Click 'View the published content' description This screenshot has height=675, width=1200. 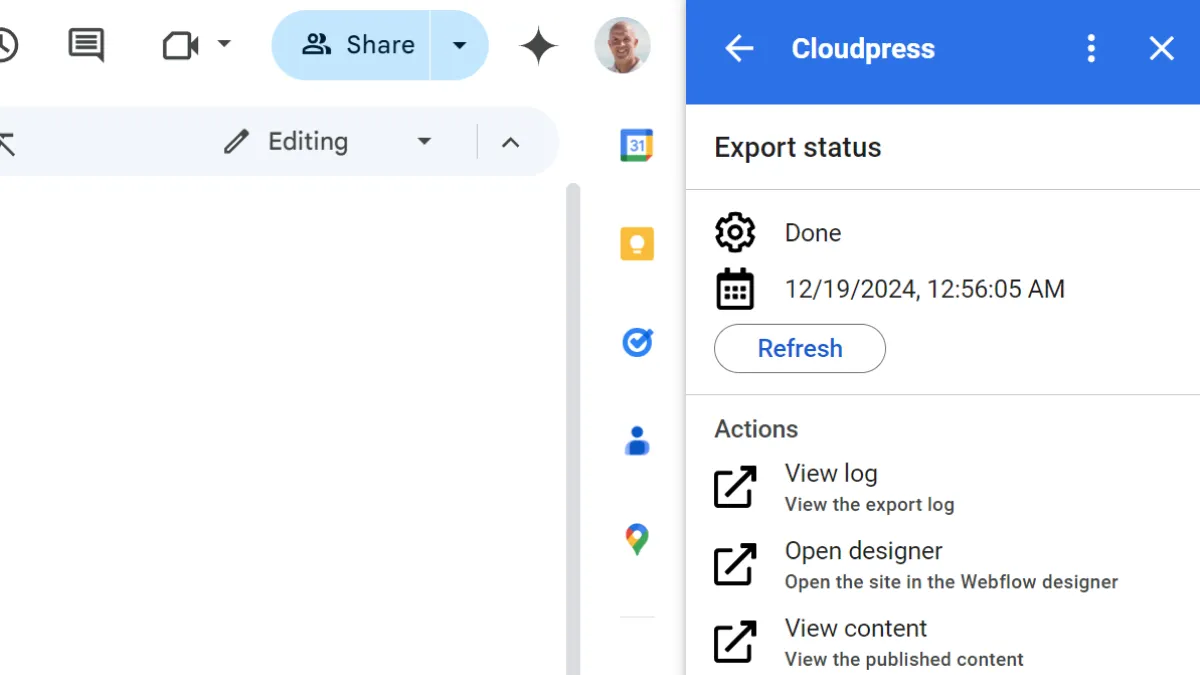[x=904, y=659]
